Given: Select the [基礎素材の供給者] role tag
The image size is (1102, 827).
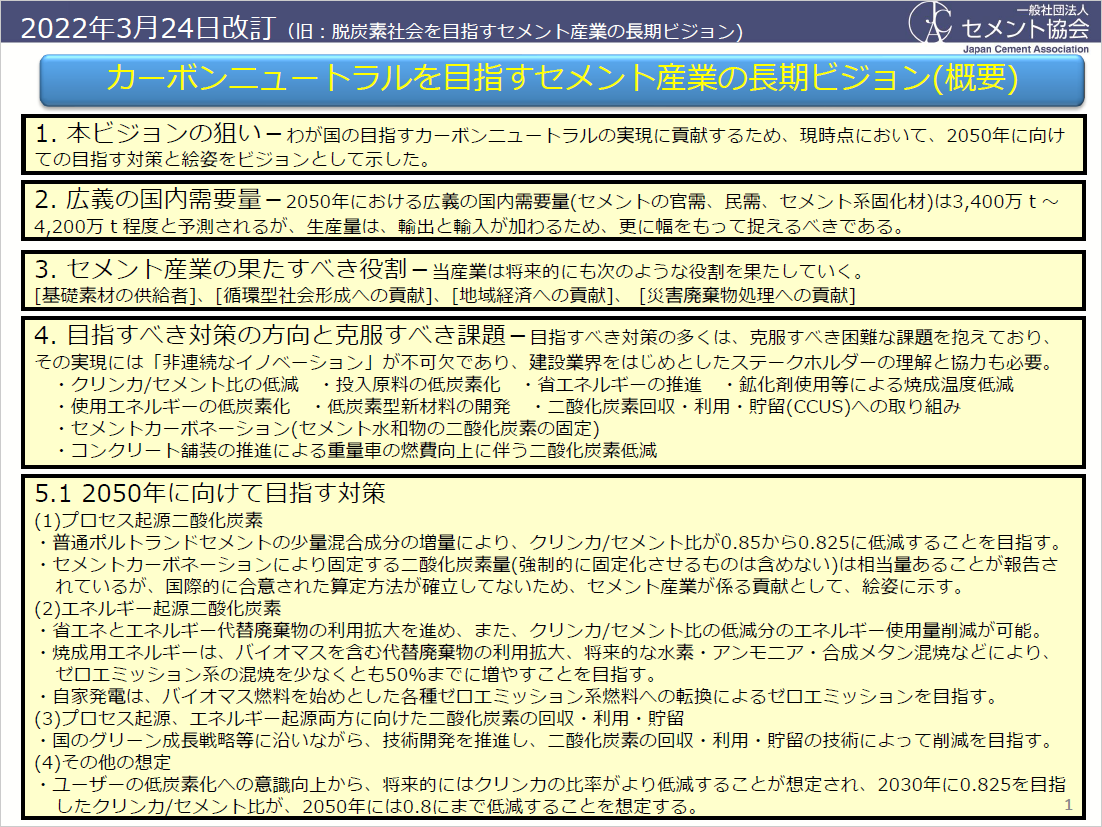Looking at the screenshot, I should click(105, 290).
